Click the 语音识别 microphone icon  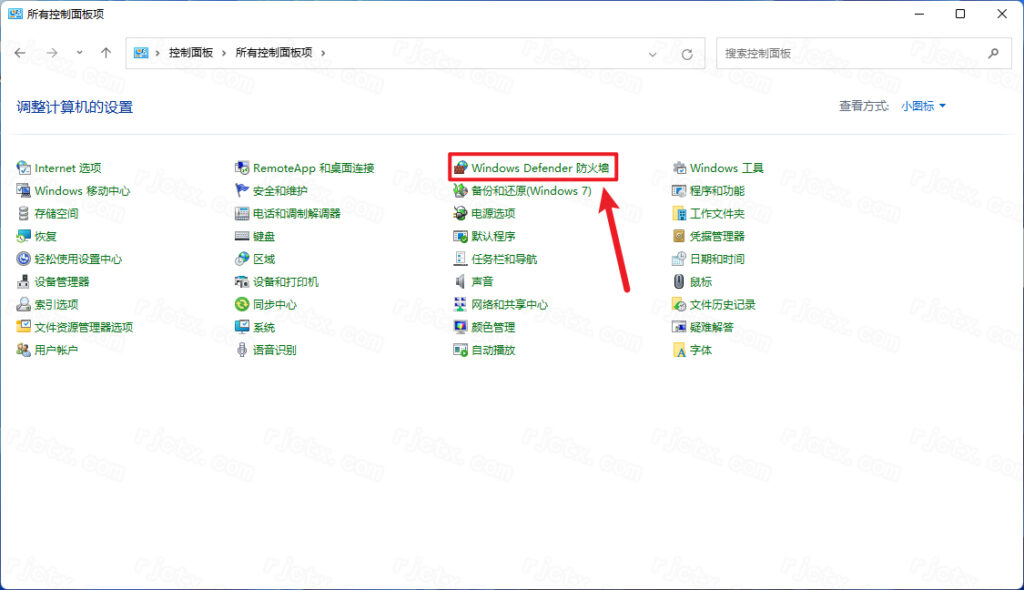[242, 350]
